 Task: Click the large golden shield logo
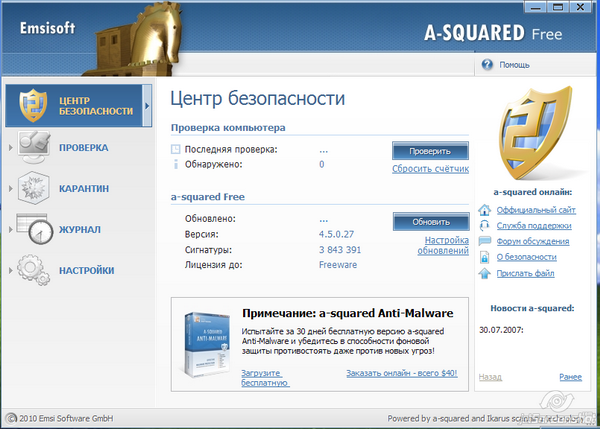[x=536, y=133]
